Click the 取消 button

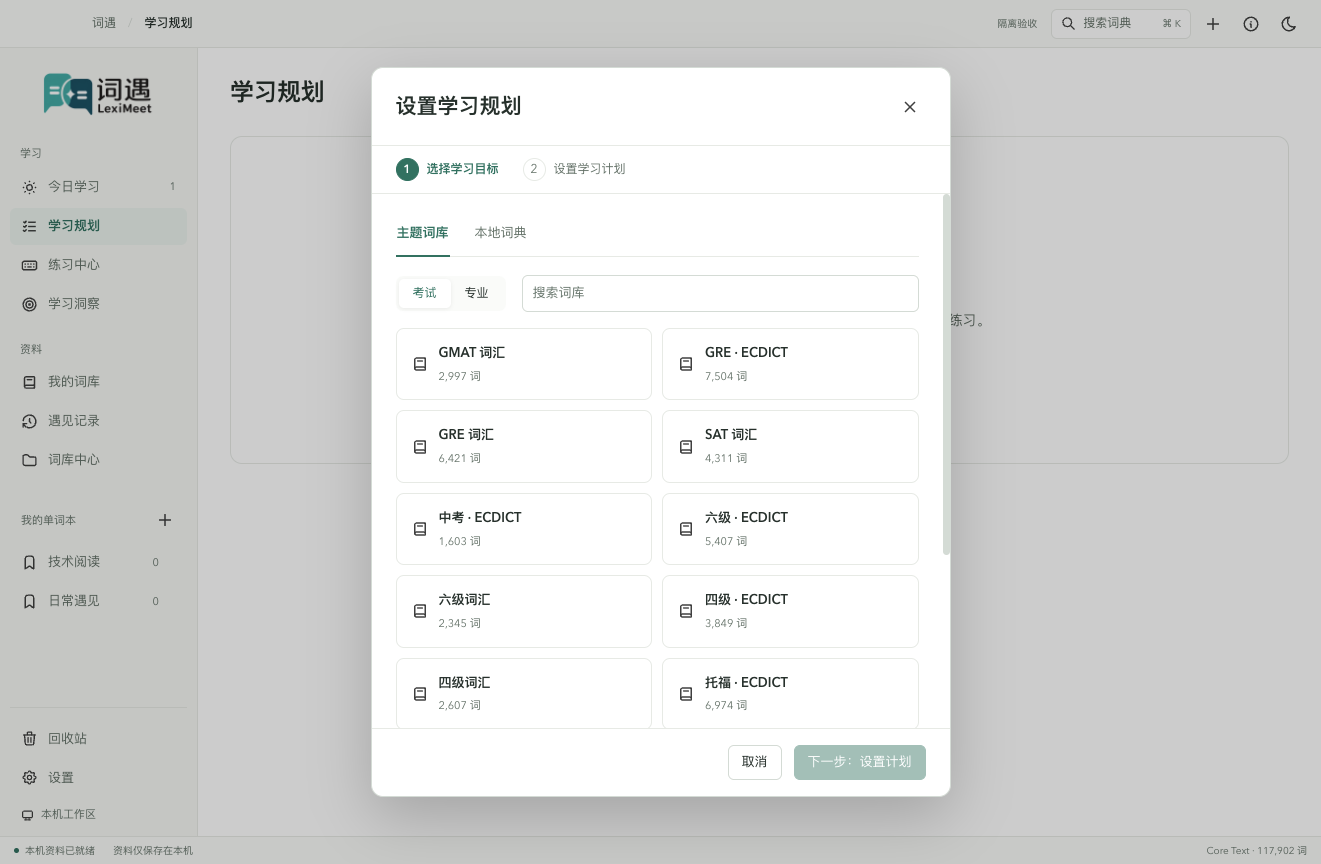coord(755,762)
